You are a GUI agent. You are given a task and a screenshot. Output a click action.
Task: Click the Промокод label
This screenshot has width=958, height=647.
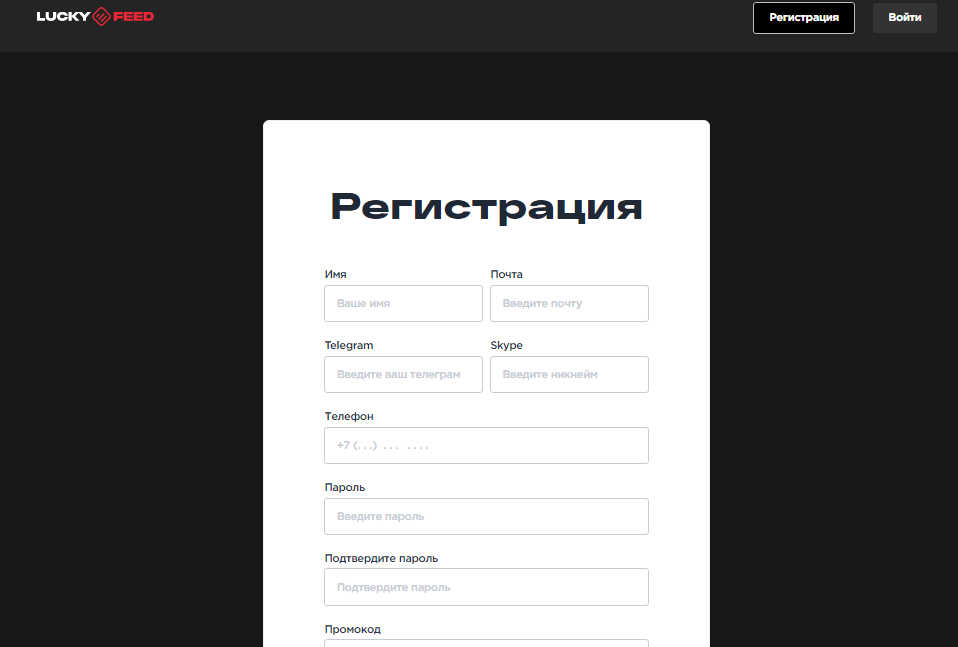click(353, 629)
